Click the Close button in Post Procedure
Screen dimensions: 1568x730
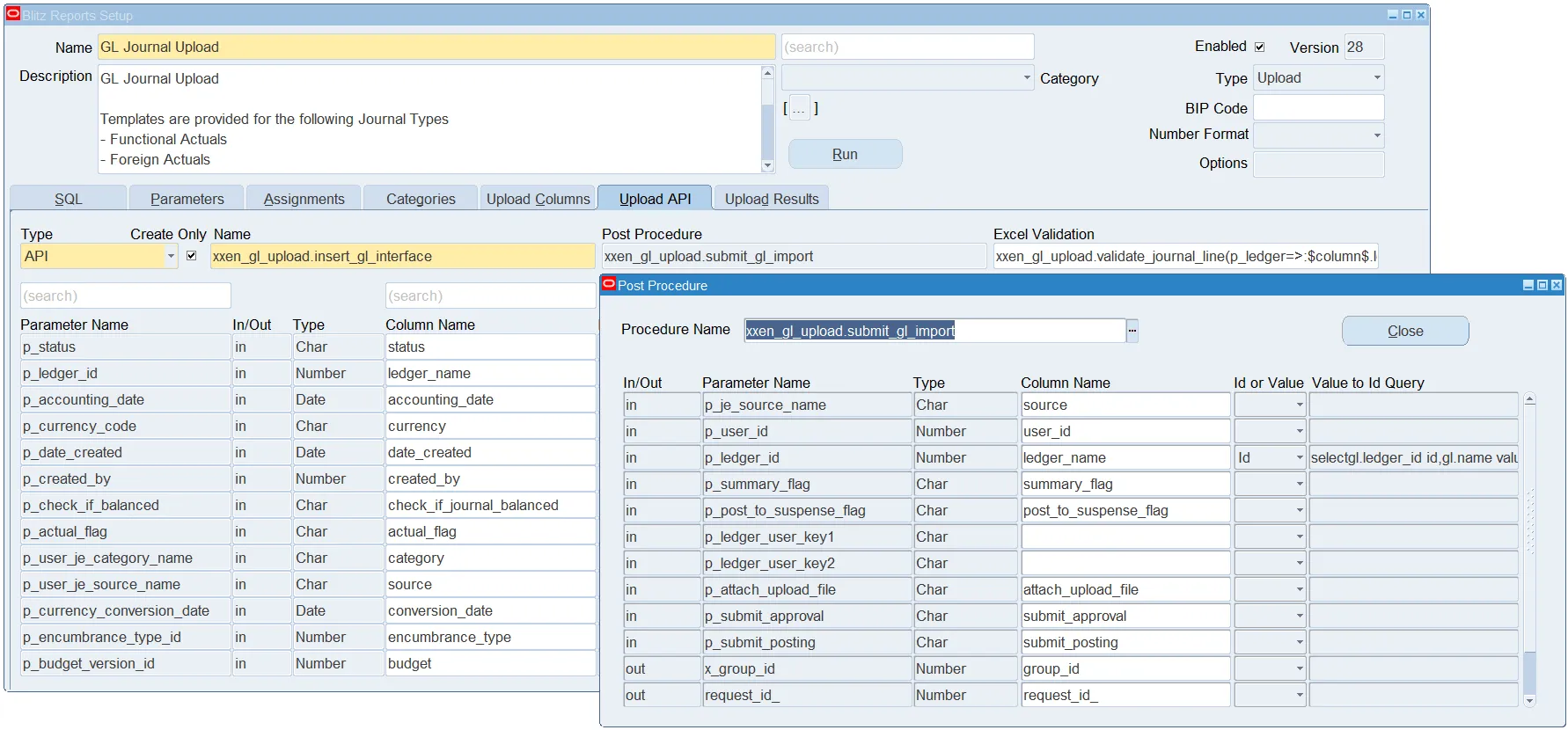pyautogui.click(x=1405, y=331)
